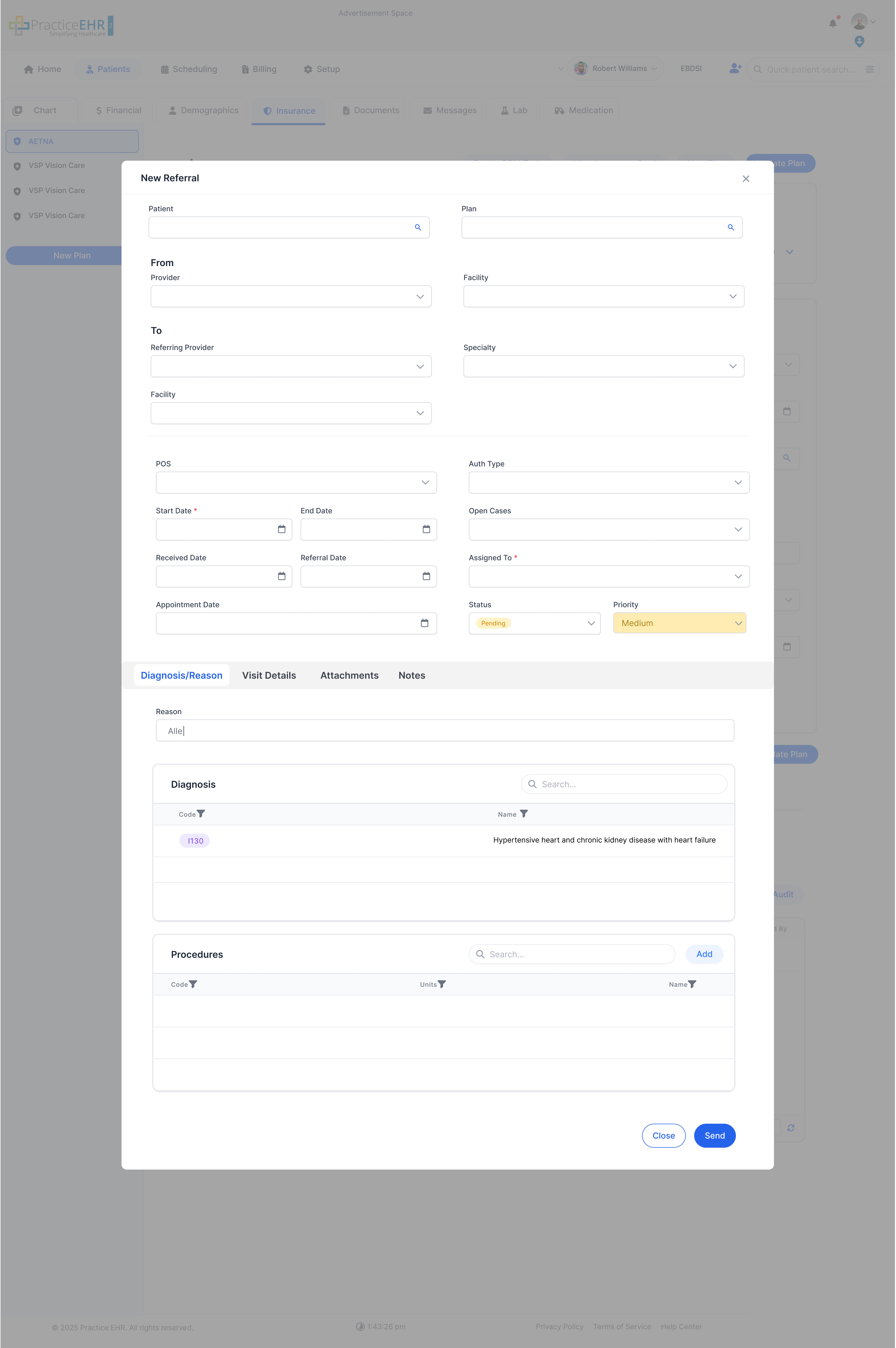Select the I130 diagnosis code badge
The height and width of the screenshot is (1348, 896).
[x=195, y=841]
